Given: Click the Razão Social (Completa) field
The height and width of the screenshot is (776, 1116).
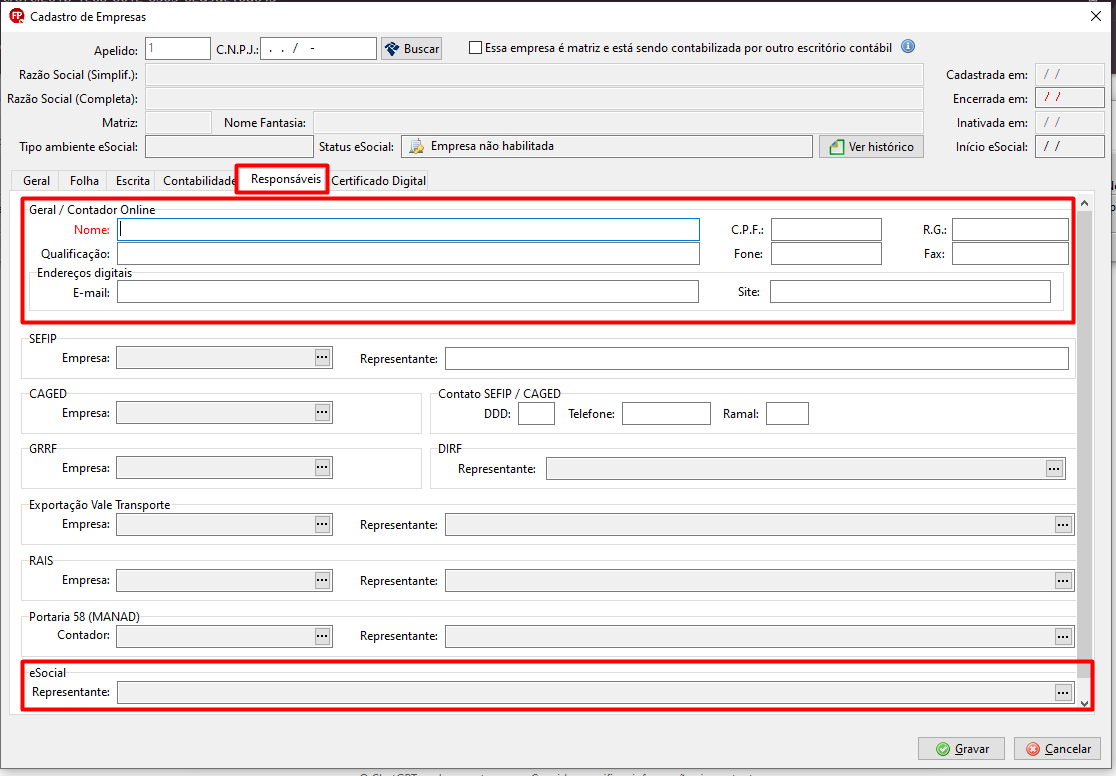Looking at the screenshot, I should click(535, 98).
